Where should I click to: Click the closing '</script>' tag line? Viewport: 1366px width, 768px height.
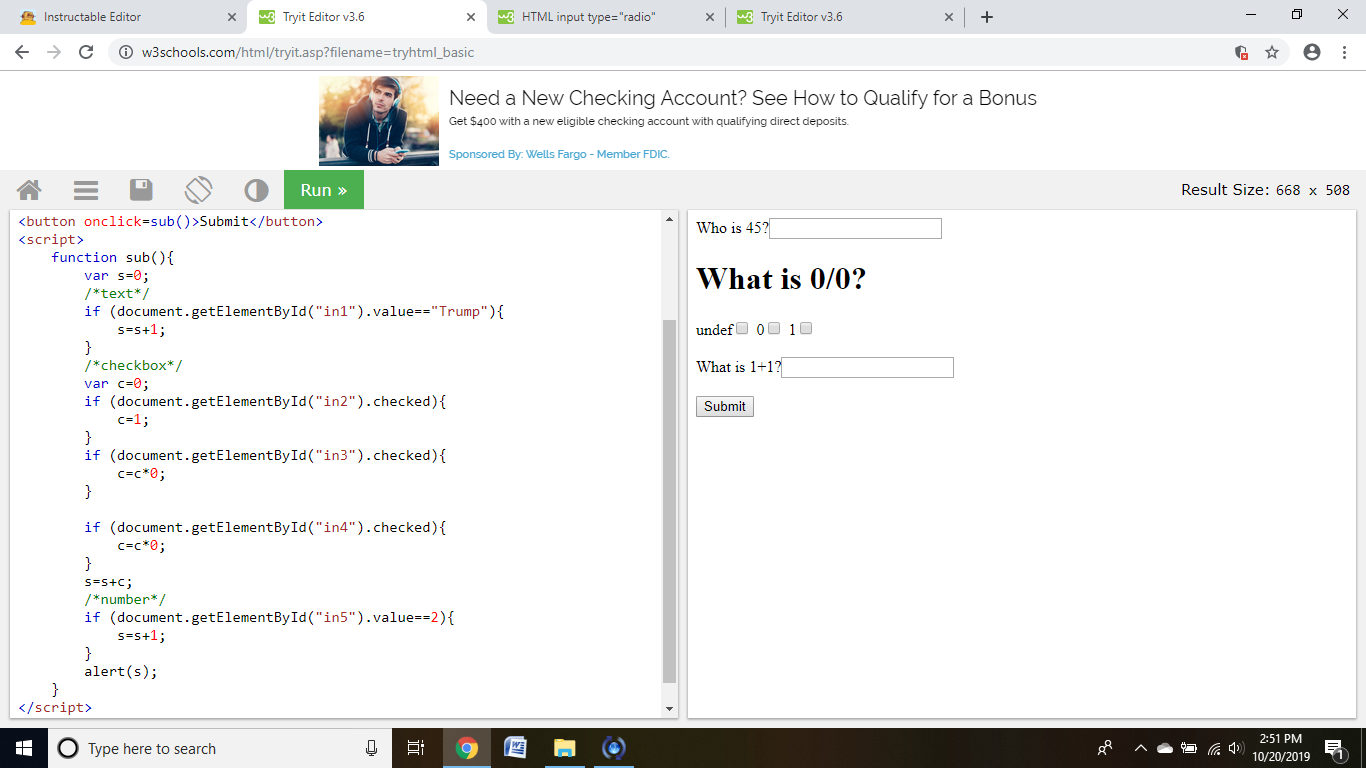tap(55, 707)
